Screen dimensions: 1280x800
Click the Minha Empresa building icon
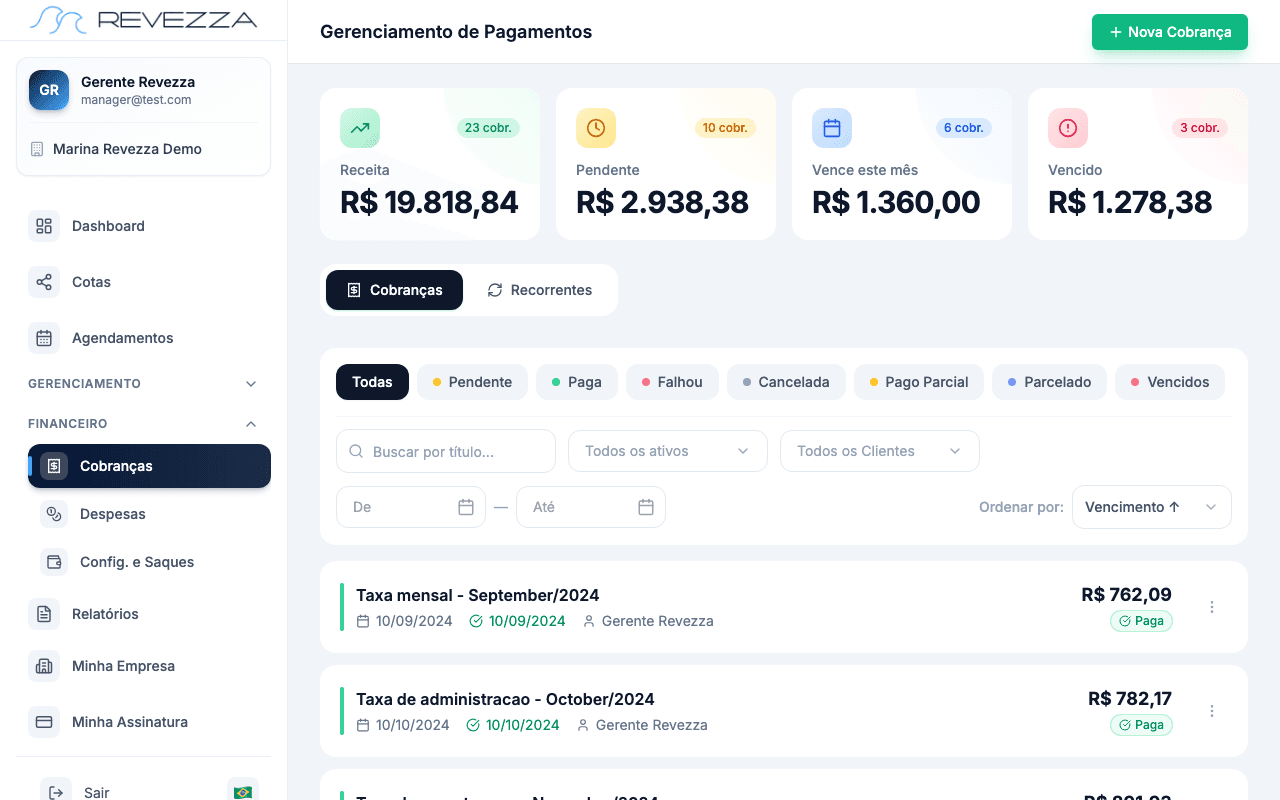44,666
